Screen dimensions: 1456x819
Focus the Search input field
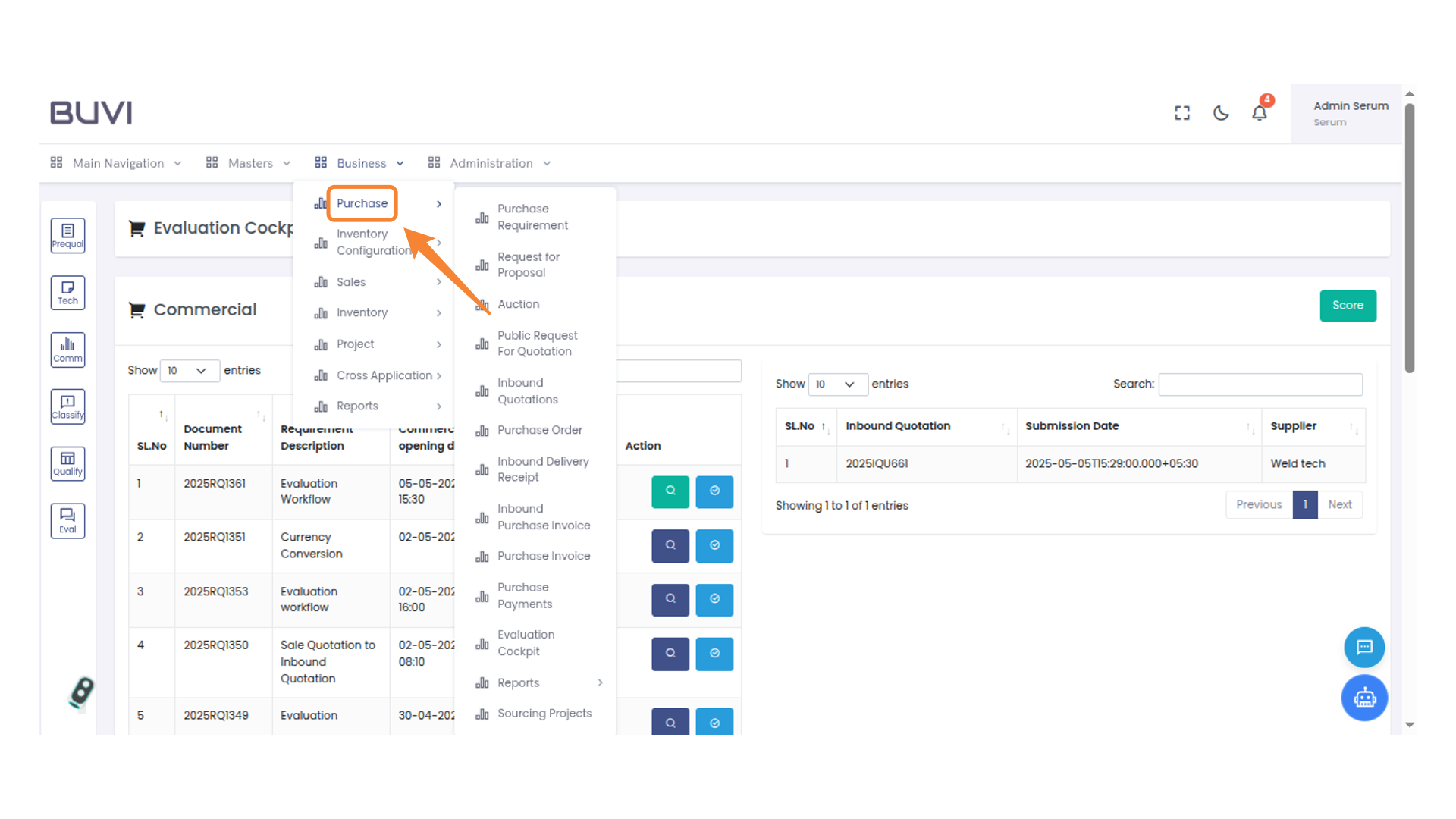click(1260, 384)
